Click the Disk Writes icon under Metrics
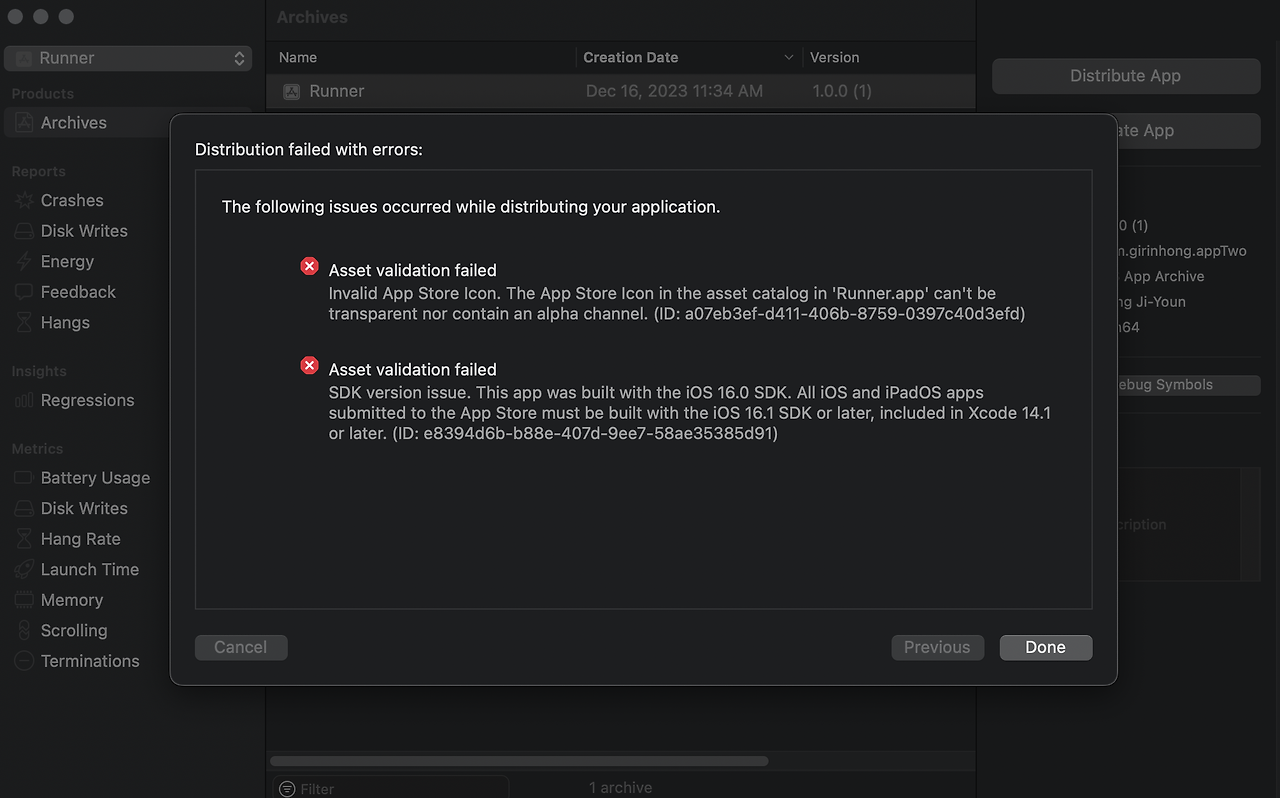This screenshot has width=1280, height=798. tap(23, 509)
